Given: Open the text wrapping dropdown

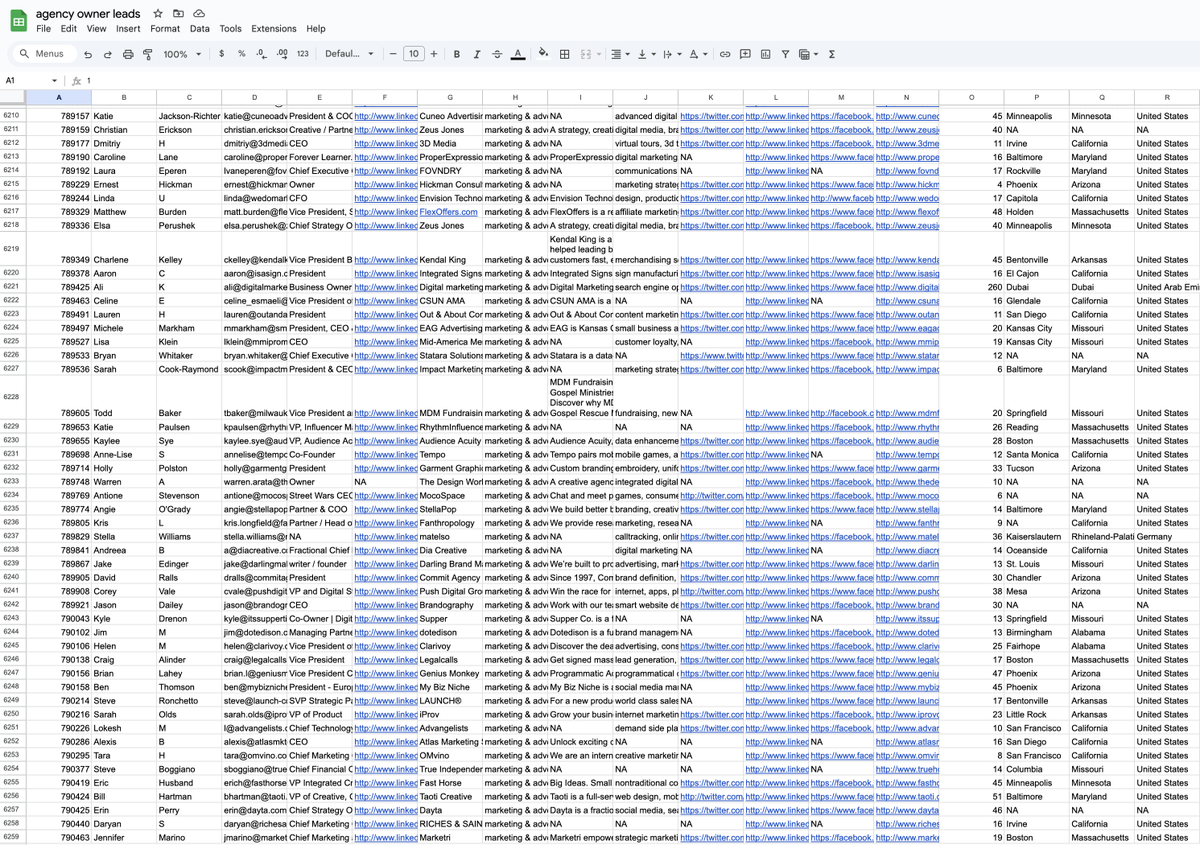Looking at the screenshot, I should pos(671,54).
